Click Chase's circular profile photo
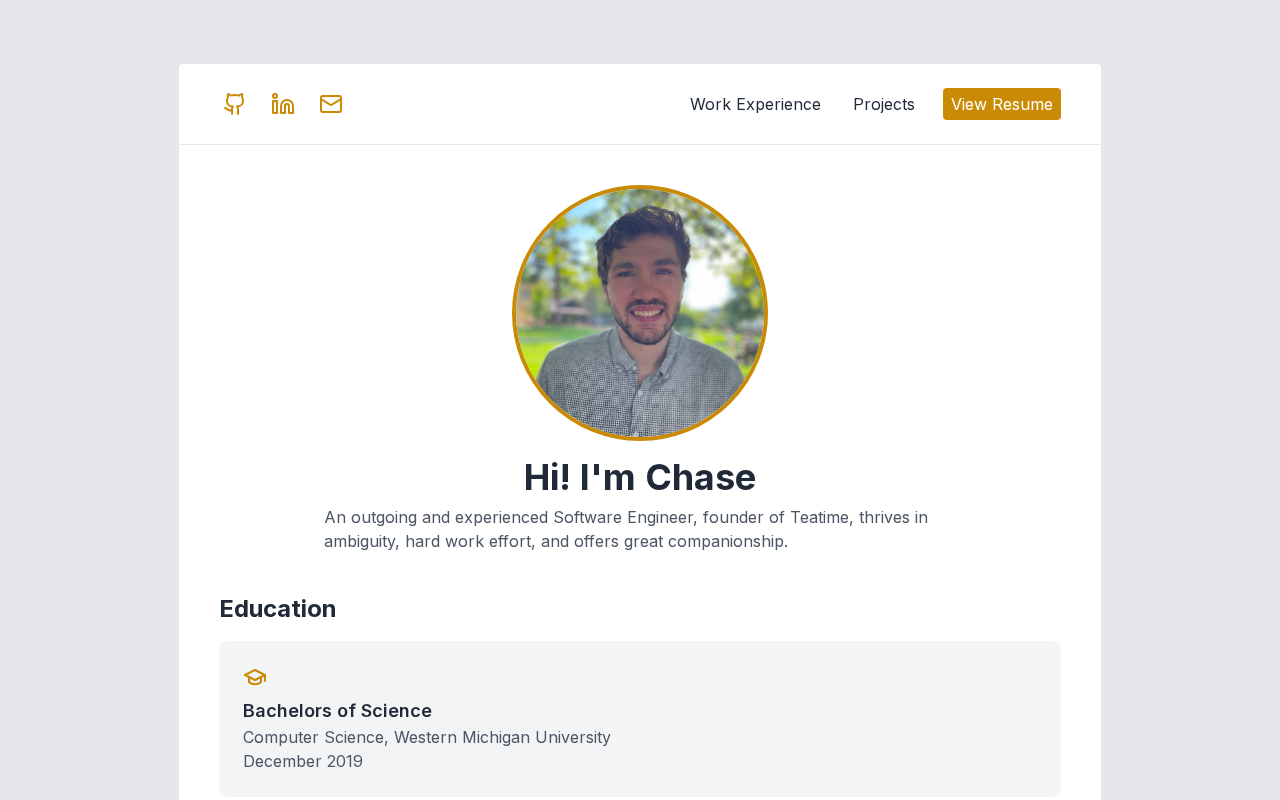 coord(640,313)
